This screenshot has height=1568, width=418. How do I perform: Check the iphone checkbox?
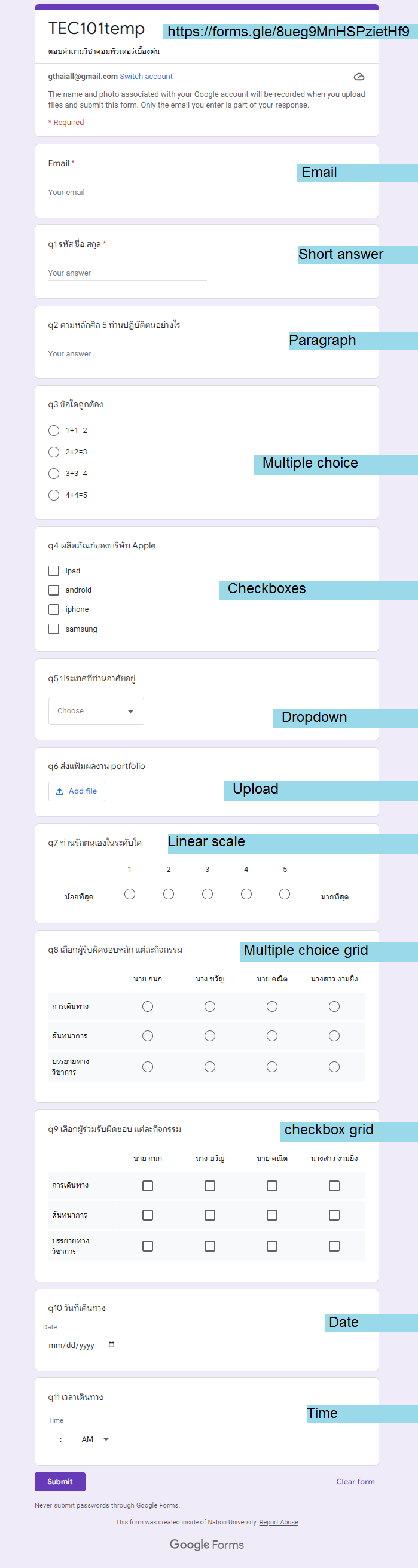(54, 609)
